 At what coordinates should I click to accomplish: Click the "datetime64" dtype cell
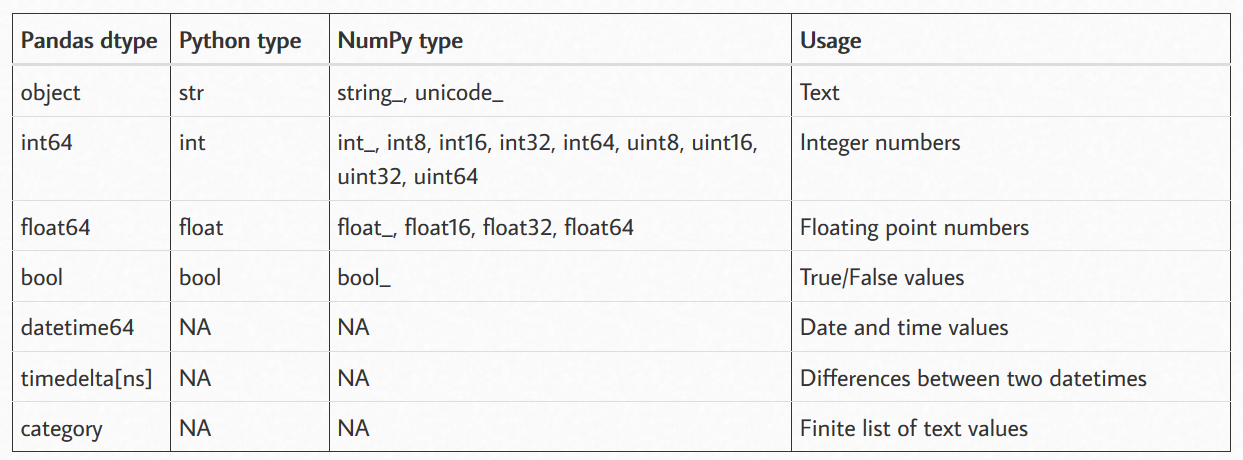77,327
